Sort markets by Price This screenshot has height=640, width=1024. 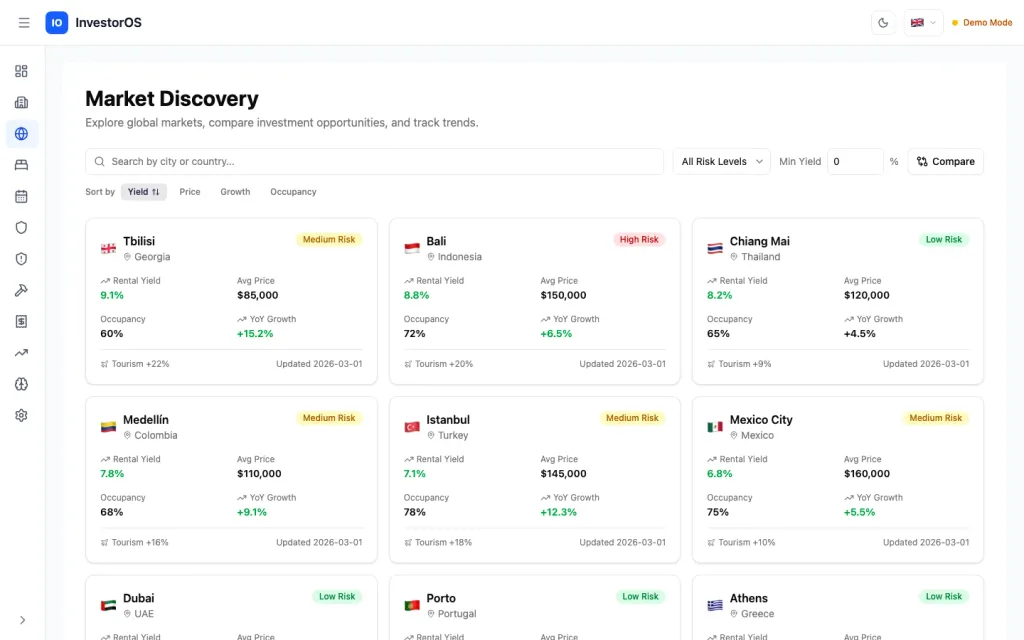pyautogui.click(x=190, y=192)
